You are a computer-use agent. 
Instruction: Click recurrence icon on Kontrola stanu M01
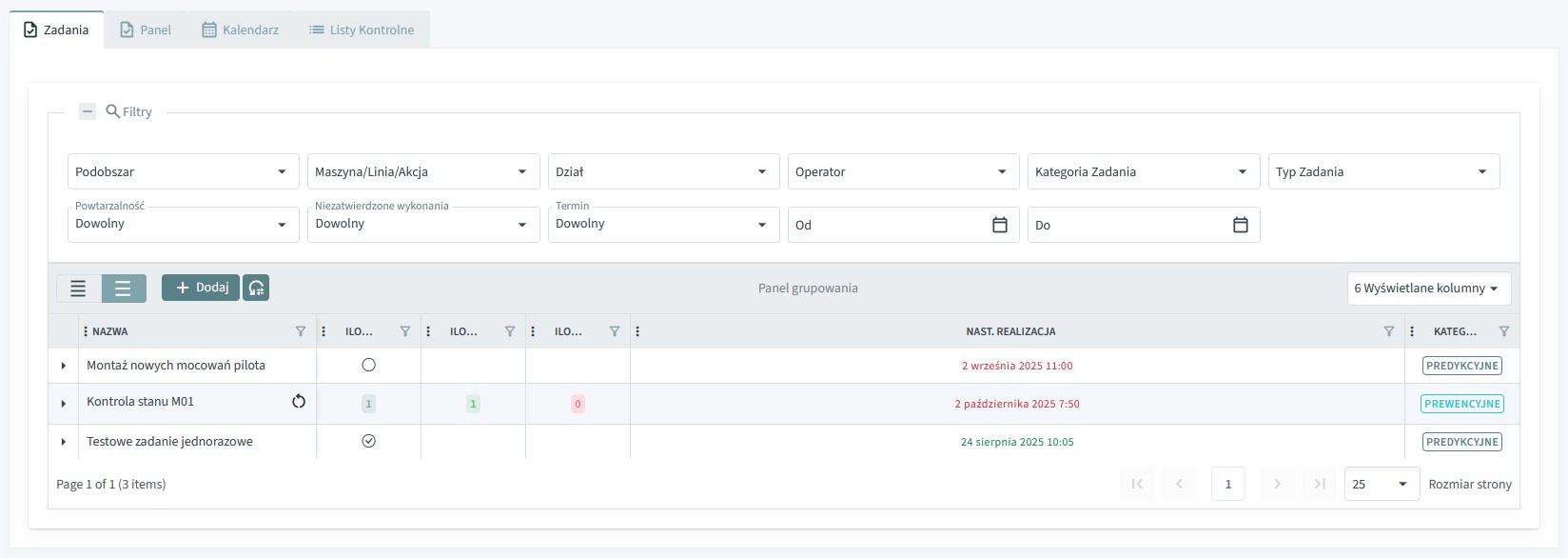tap(299, 402)
